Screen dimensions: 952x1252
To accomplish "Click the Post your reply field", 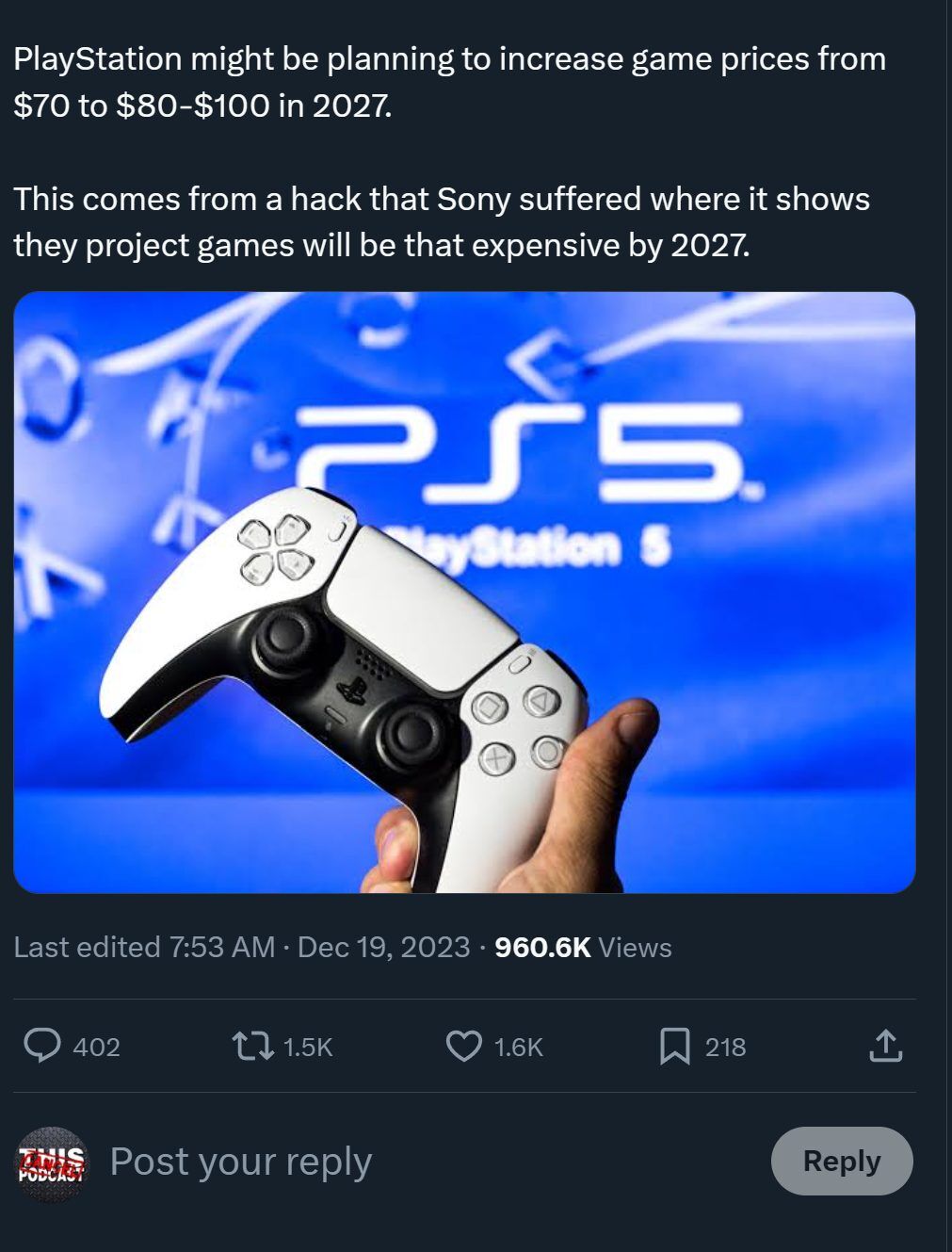I will coord(241,1162).
